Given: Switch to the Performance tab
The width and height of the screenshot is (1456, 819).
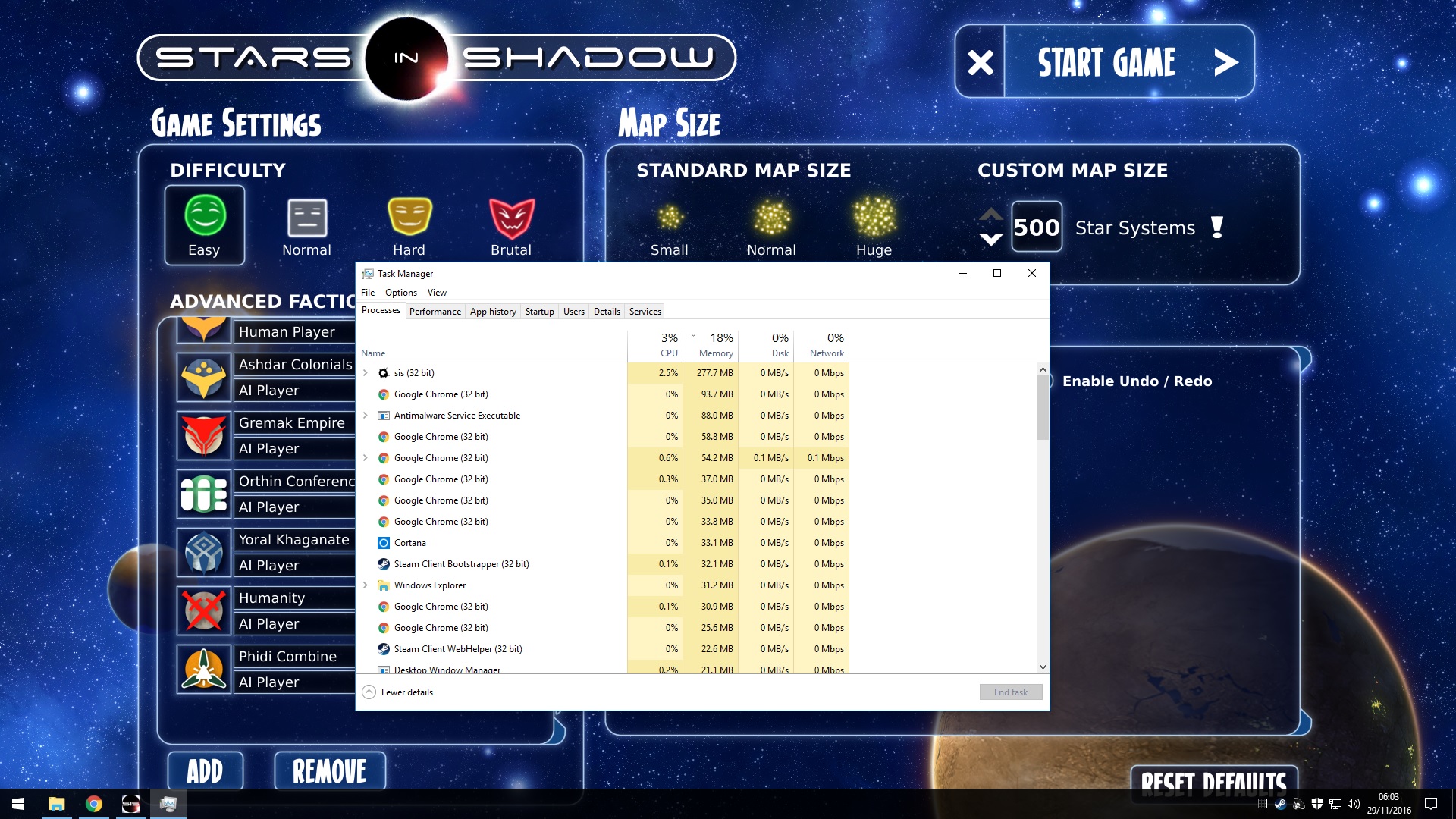Looking at the screenshot, I should pyautogui.click(x=435, y=312).
